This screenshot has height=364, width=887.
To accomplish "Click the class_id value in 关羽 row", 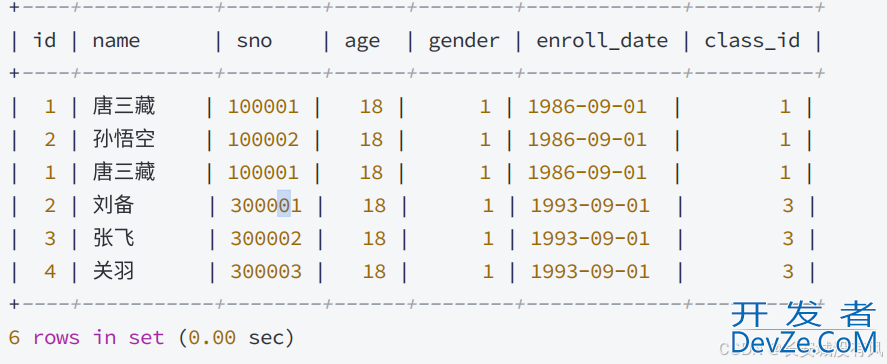I will 788,272.
